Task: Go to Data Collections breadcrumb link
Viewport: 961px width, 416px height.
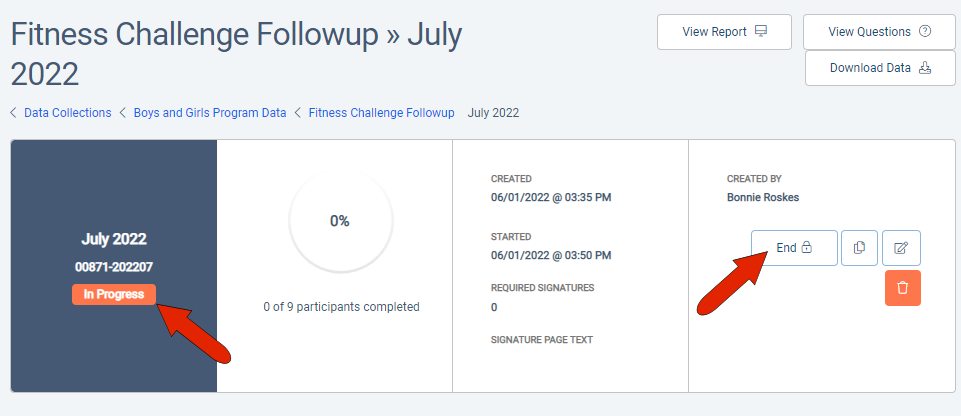Action: coord(67,113)
